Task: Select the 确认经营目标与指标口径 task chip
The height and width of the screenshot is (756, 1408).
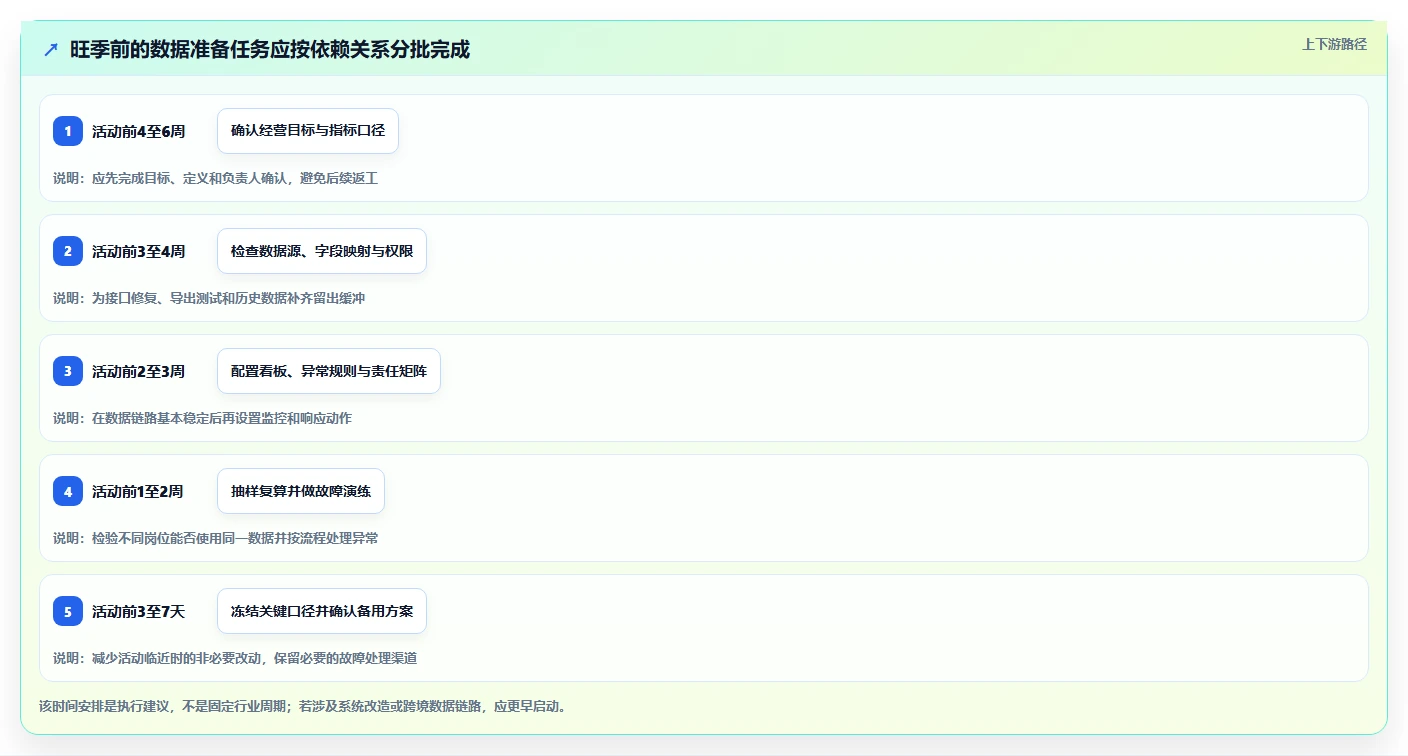Action: pyautogui.click(x=308, y=131)
